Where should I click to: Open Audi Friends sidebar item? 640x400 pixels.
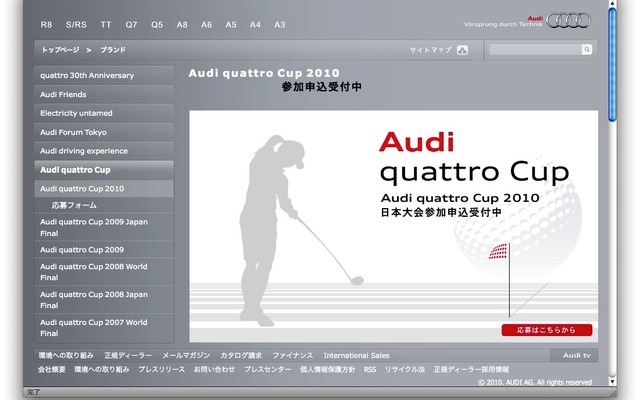tap(104, 94)
